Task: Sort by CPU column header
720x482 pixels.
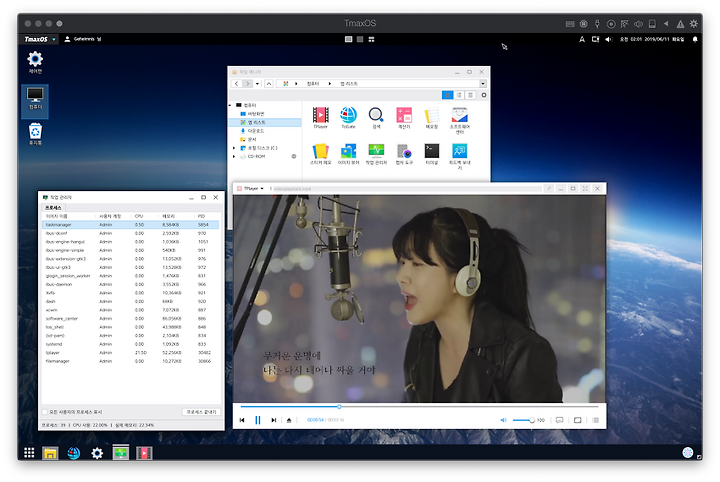Action: [139, 216]
